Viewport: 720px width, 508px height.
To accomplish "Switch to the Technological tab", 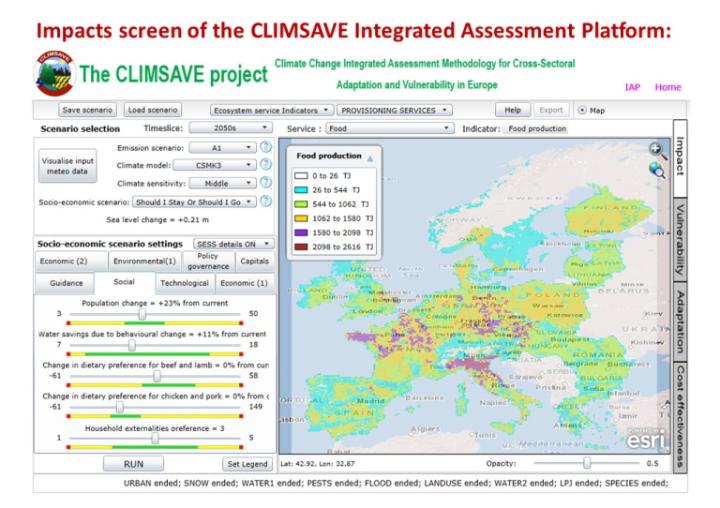I will click(x=184, y=283).
